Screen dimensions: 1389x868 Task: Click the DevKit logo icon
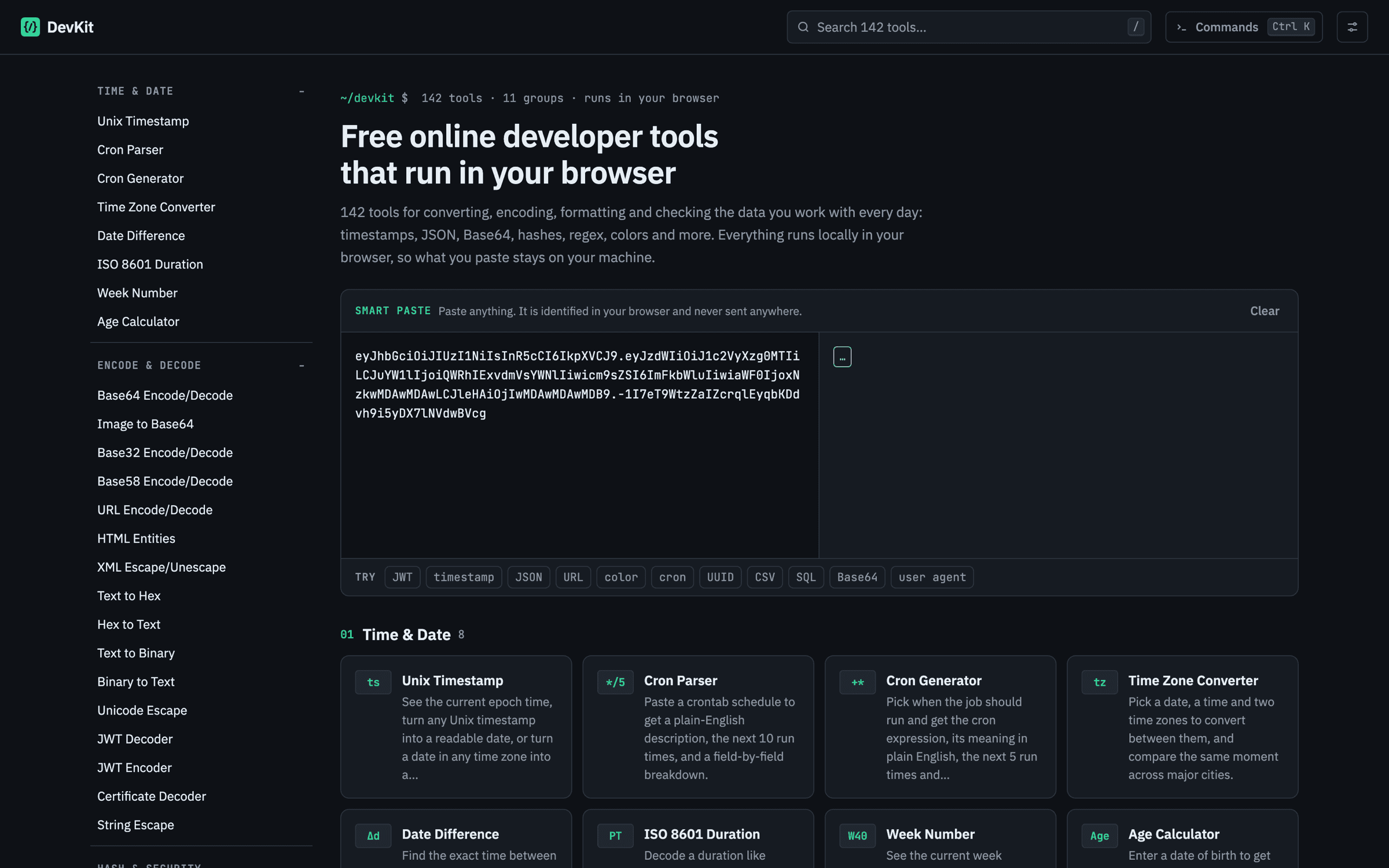coord(30,27)
